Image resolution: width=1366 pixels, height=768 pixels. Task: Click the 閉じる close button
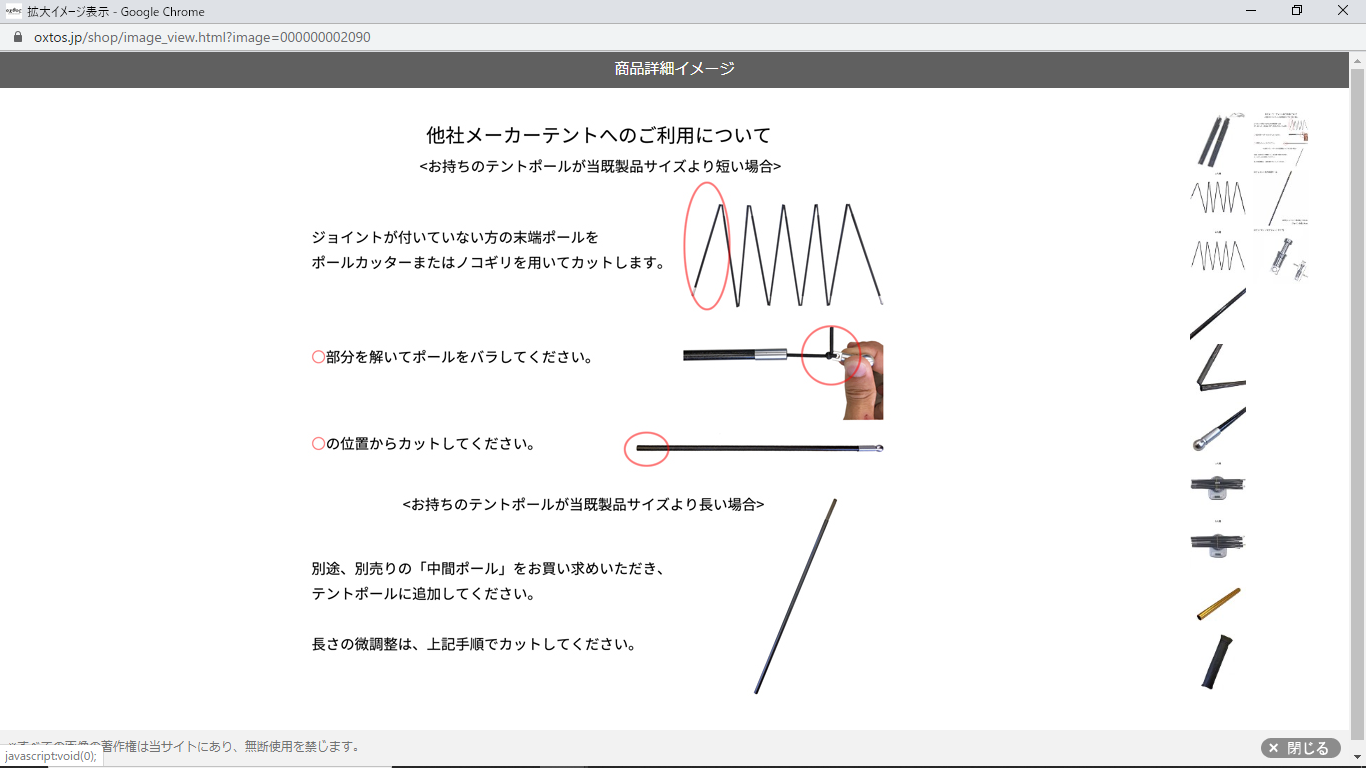(x=1300, y=748)
